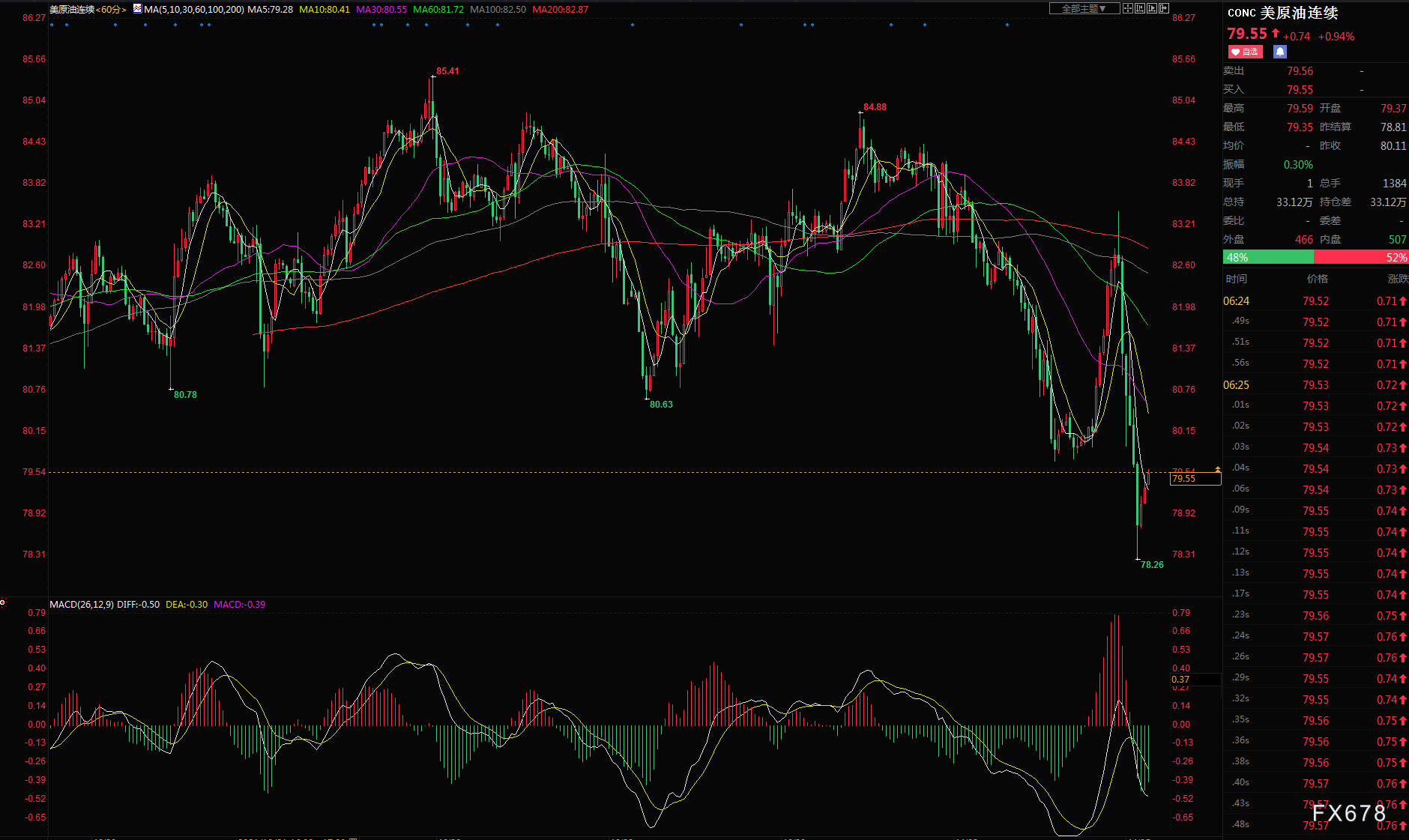The width and height of the screenshot is (1409, 840).
Task: Click the DIFF:-0.50 indicator value
Action: [x=138, y=605]
